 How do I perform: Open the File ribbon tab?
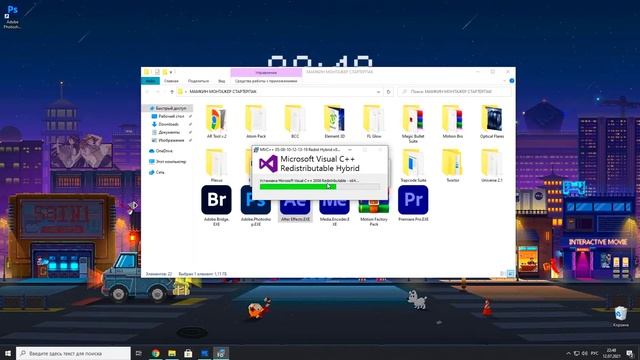151,81
